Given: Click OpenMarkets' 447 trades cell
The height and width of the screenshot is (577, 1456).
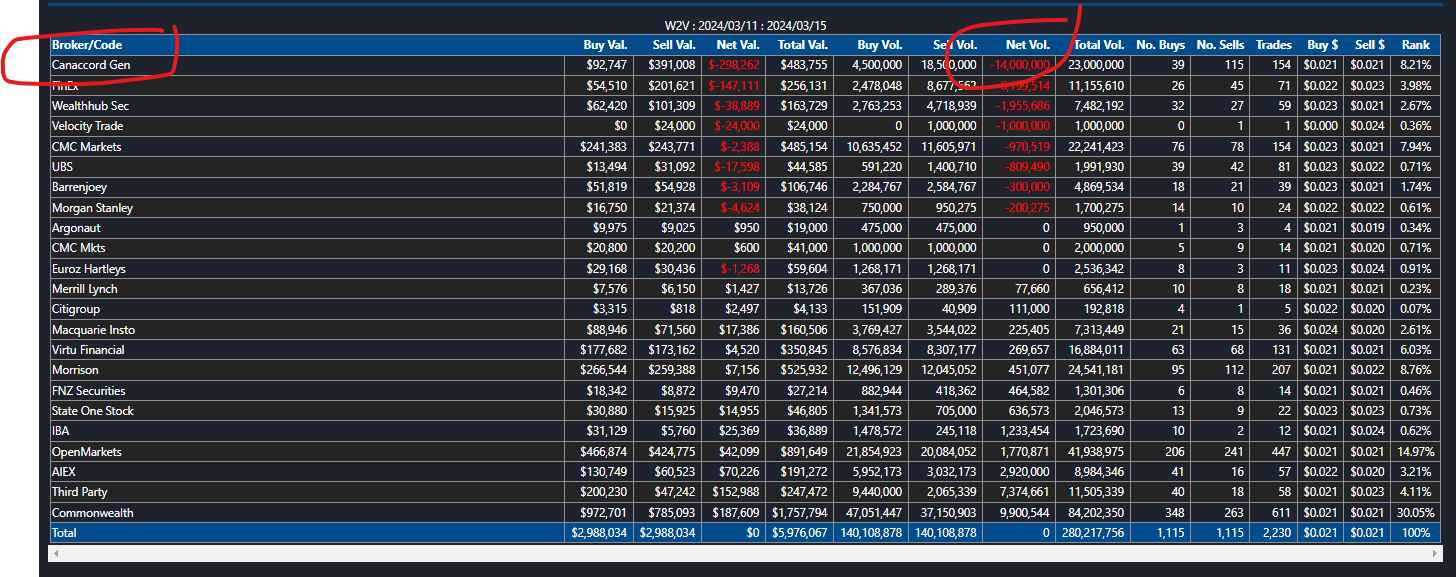Looking at the screenshot, I should tap(1282, 452).
